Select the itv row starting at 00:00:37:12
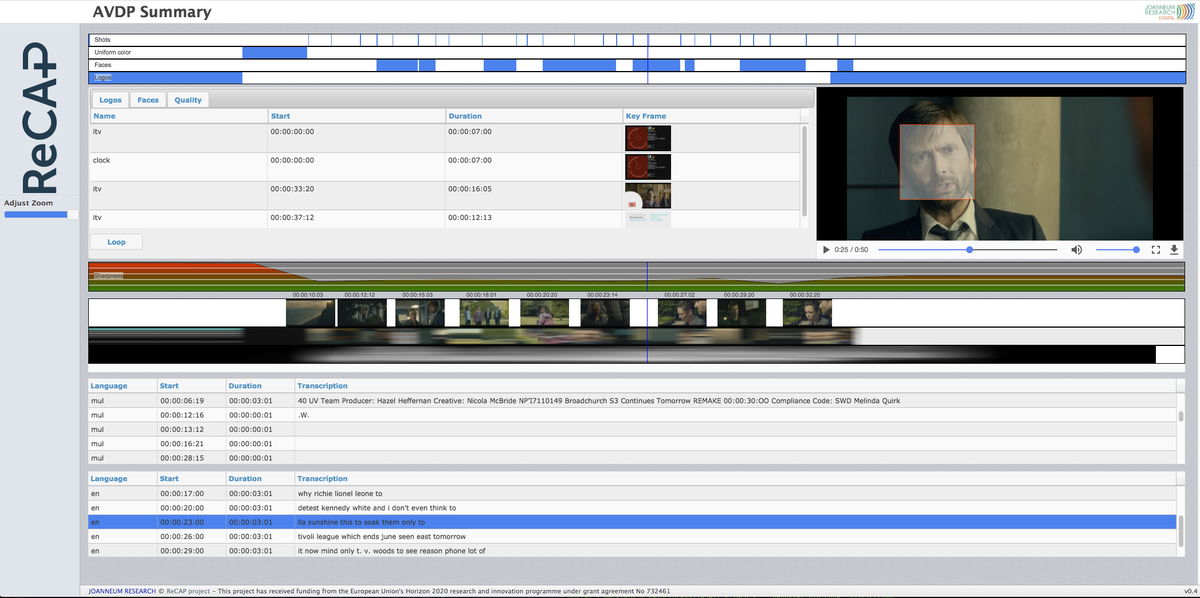1200x598 pixels. click(x=446, y=218)
